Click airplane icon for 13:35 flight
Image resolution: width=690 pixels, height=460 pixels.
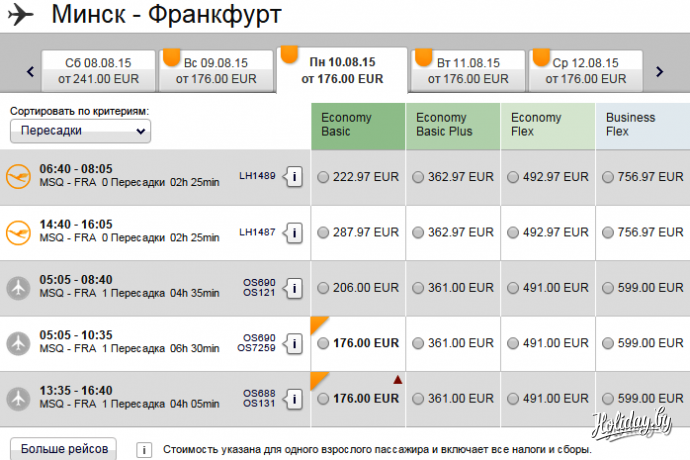19,398
